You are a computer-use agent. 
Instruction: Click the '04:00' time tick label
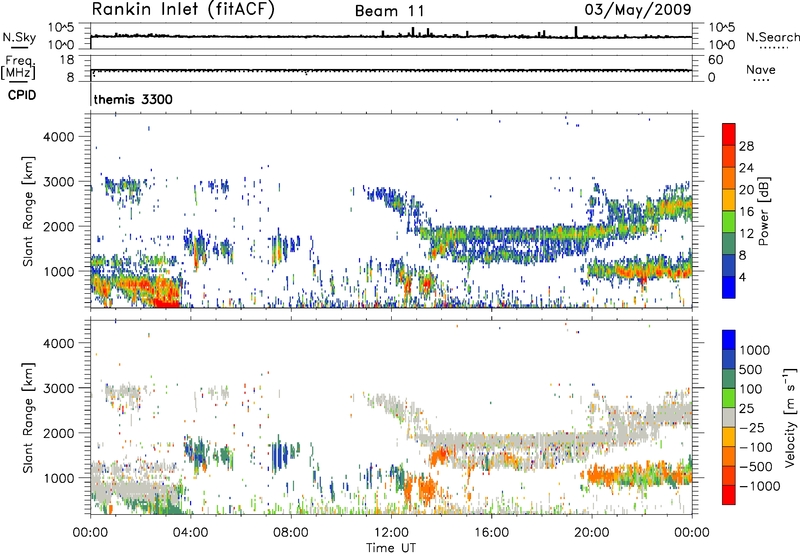[190, 533]
